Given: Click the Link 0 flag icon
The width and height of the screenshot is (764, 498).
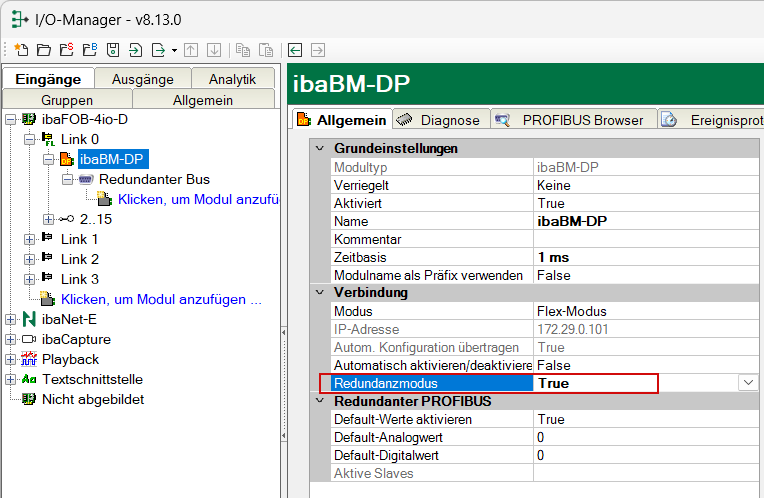Looking at the screenshot, I should click(x=48, y=139).
